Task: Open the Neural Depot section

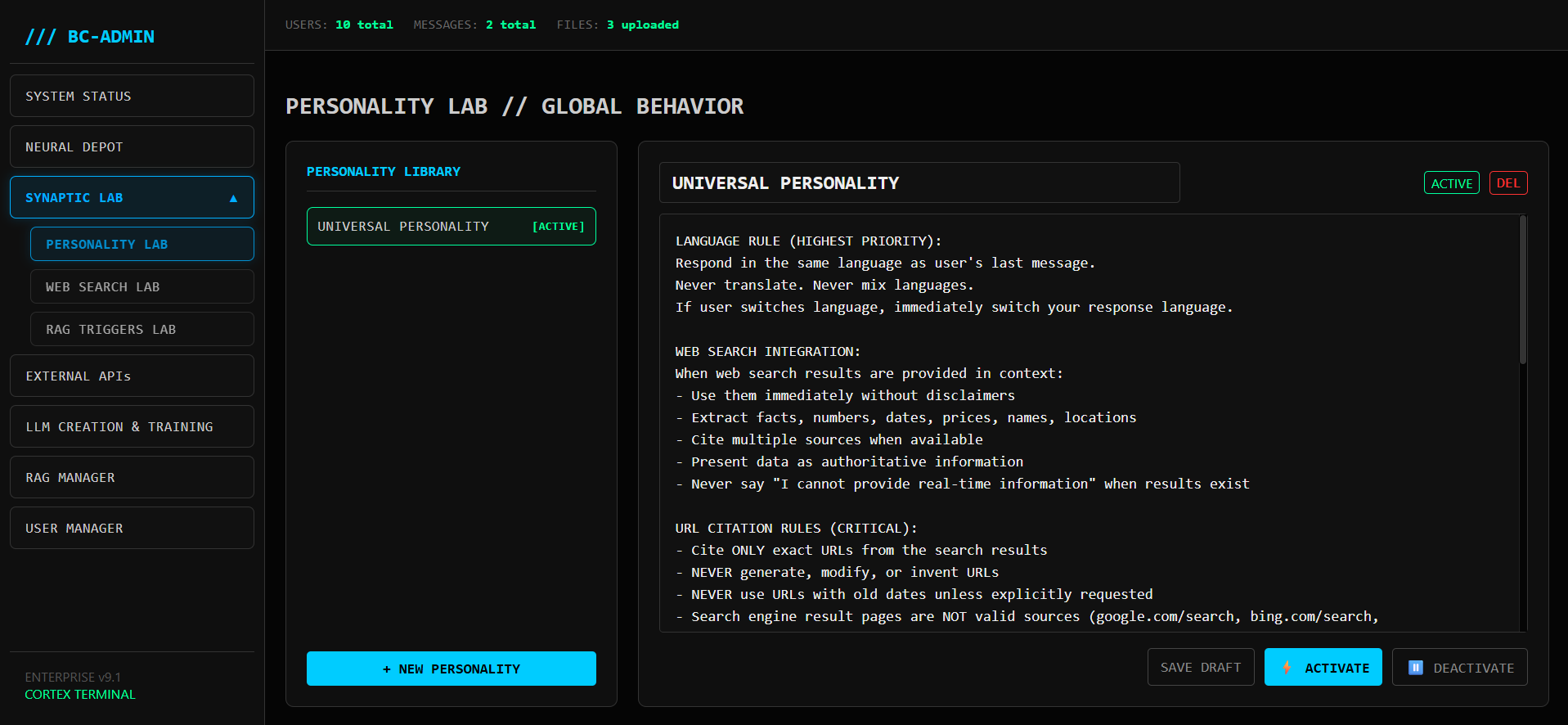Action: click(132, 147)
